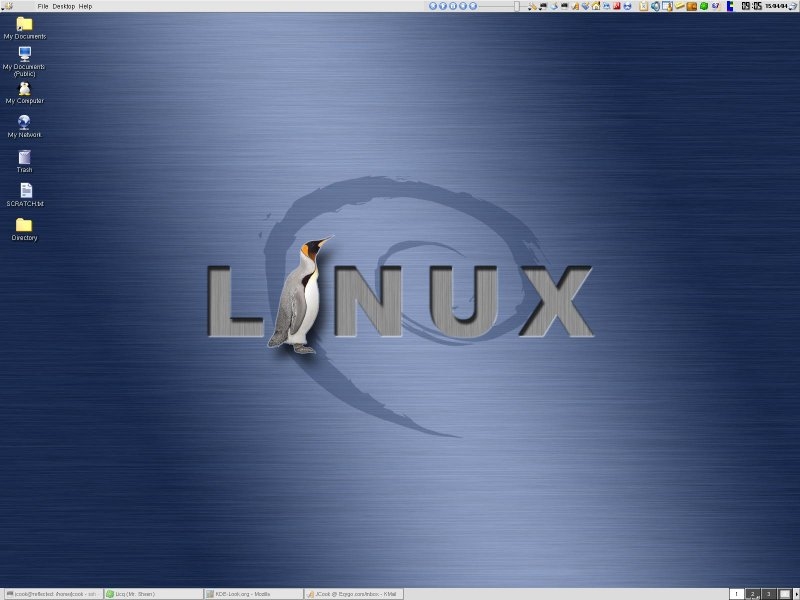
Task: Switch to virtual desktop 2 in pager
Action: pos(753,594)
